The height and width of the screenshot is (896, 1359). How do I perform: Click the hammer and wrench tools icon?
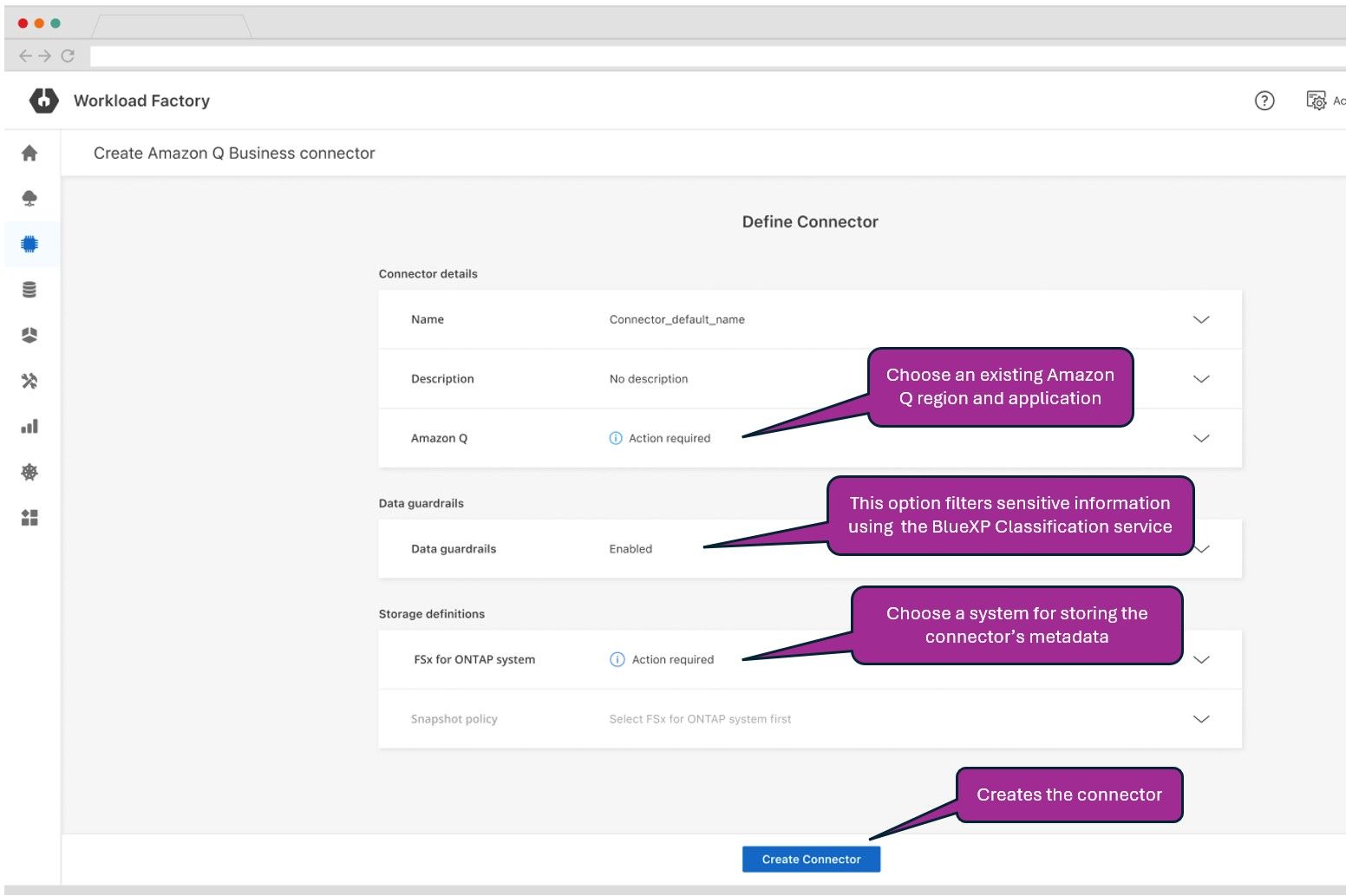tap(29, 381)
